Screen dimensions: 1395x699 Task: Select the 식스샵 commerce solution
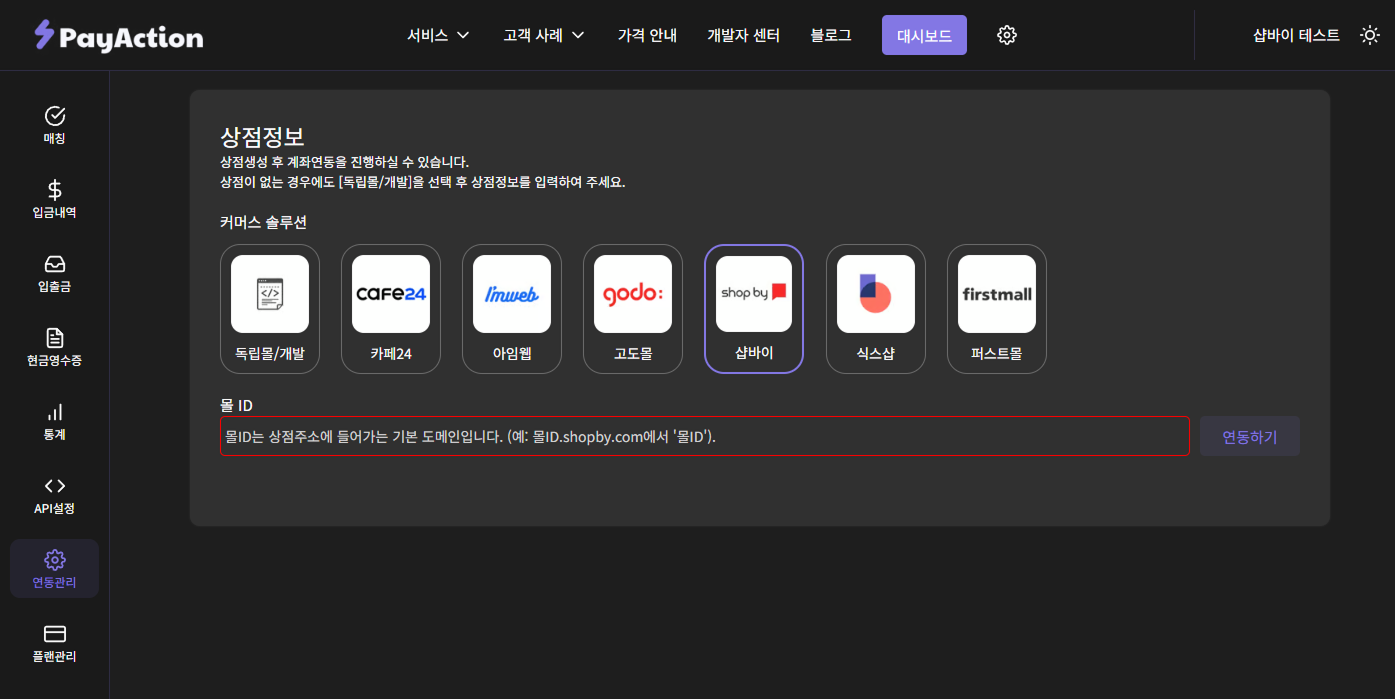(x=876, y=309)
